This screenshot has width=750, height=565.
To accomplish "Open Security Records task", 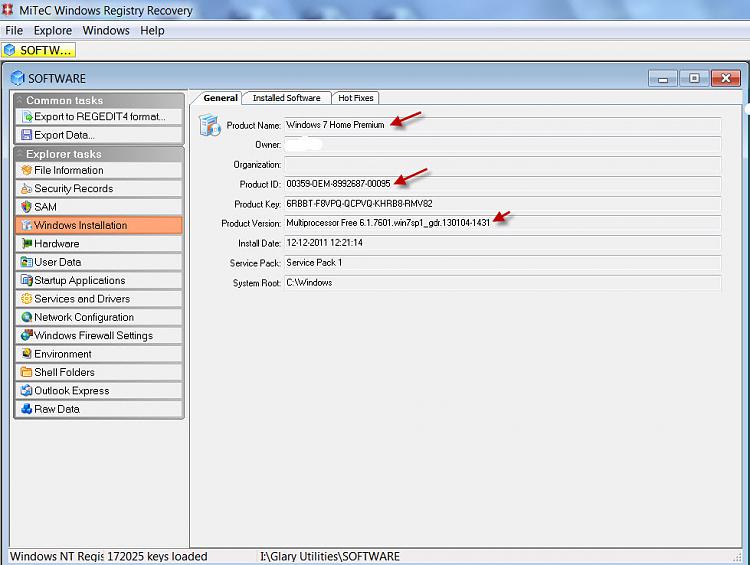I will pos(99,188).
